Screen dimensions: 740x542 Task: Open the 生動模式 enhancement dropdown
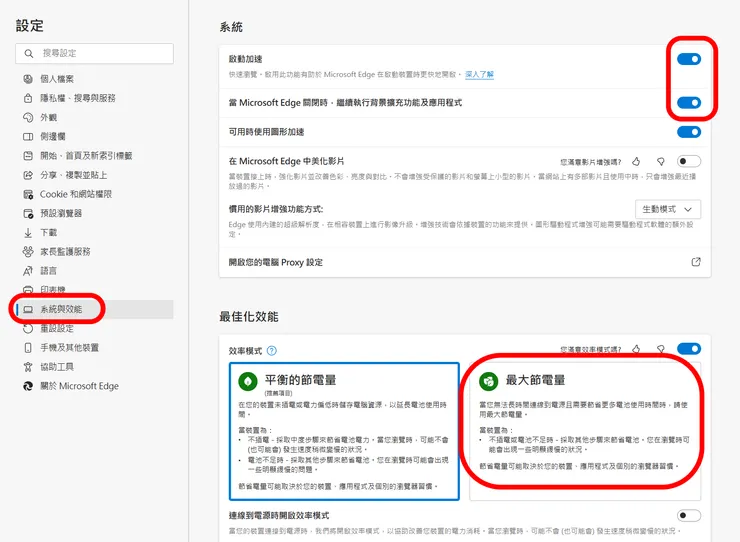coord(668,209)
